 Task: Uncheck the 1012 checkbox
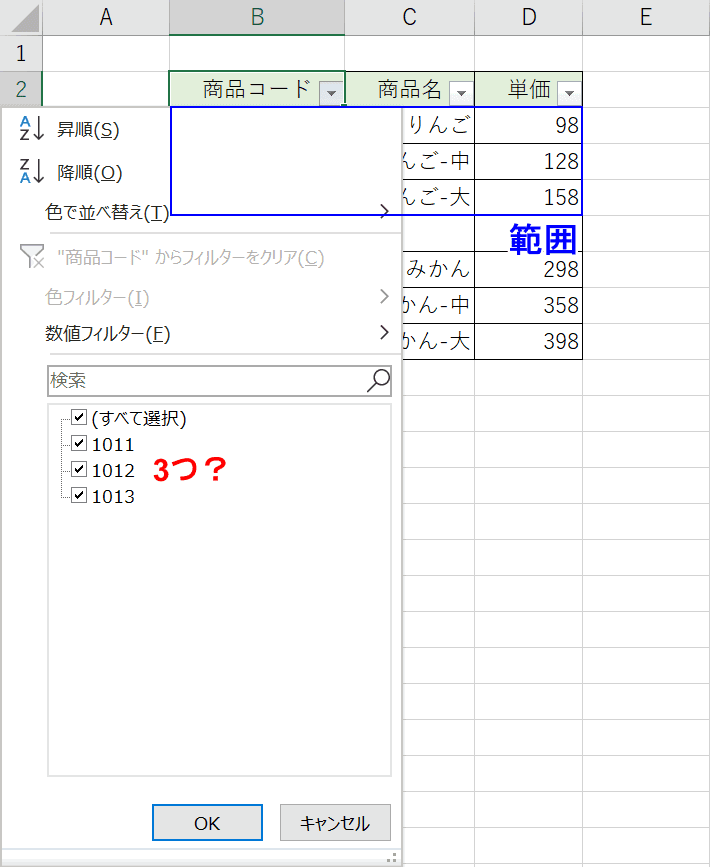click(x=79, y=469)
